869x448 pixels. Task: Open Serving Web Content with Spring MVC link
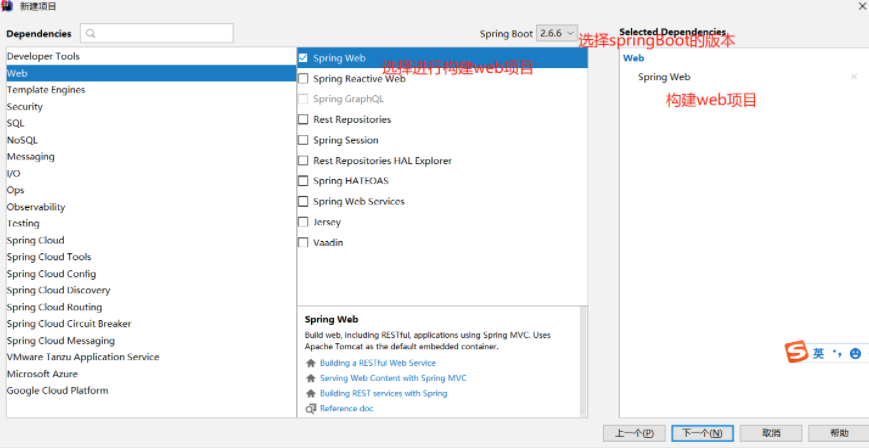(x=393, y=378)
